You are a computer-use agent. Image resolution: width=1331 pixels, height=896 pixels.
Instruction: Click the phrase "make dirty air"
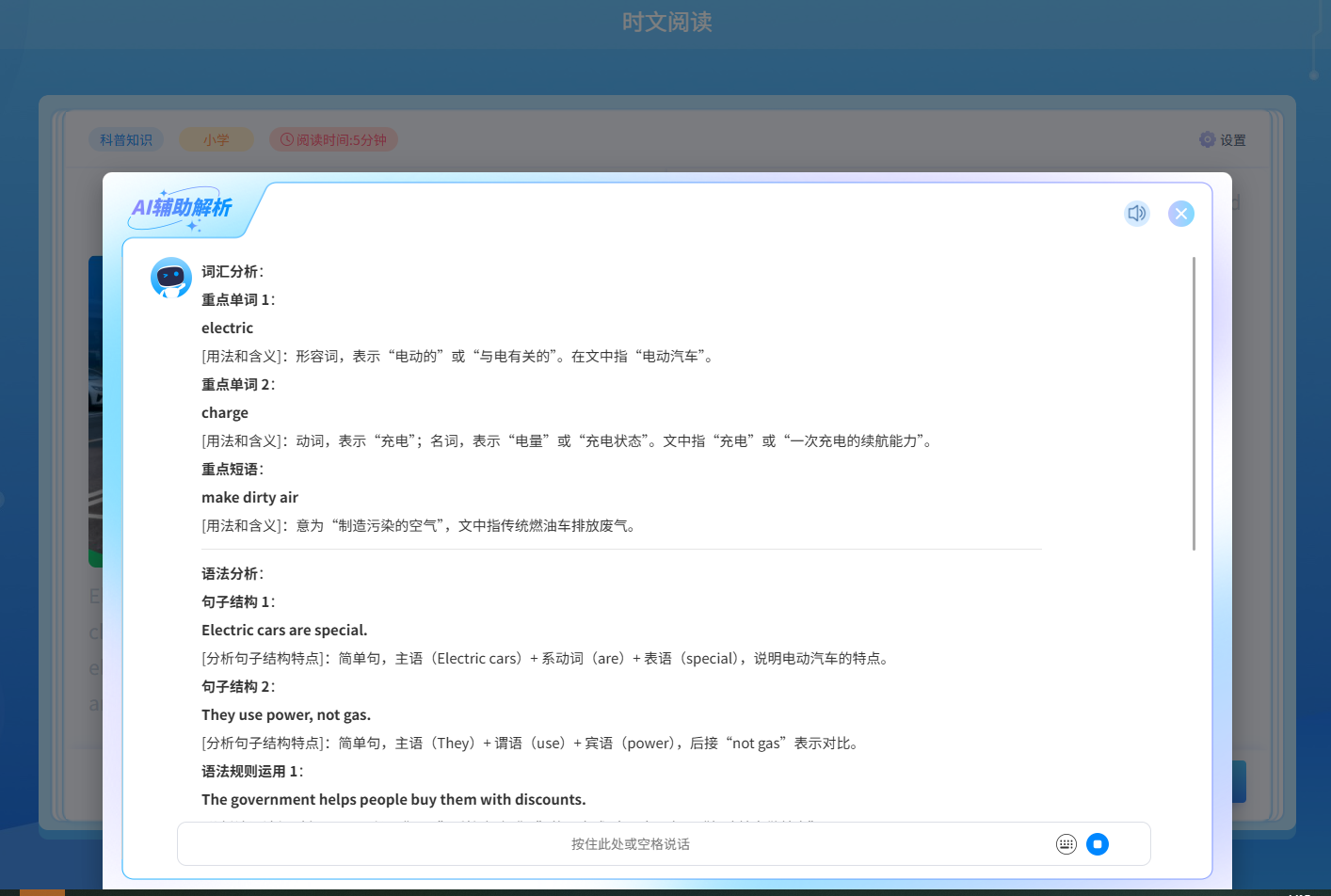[249, 497]
